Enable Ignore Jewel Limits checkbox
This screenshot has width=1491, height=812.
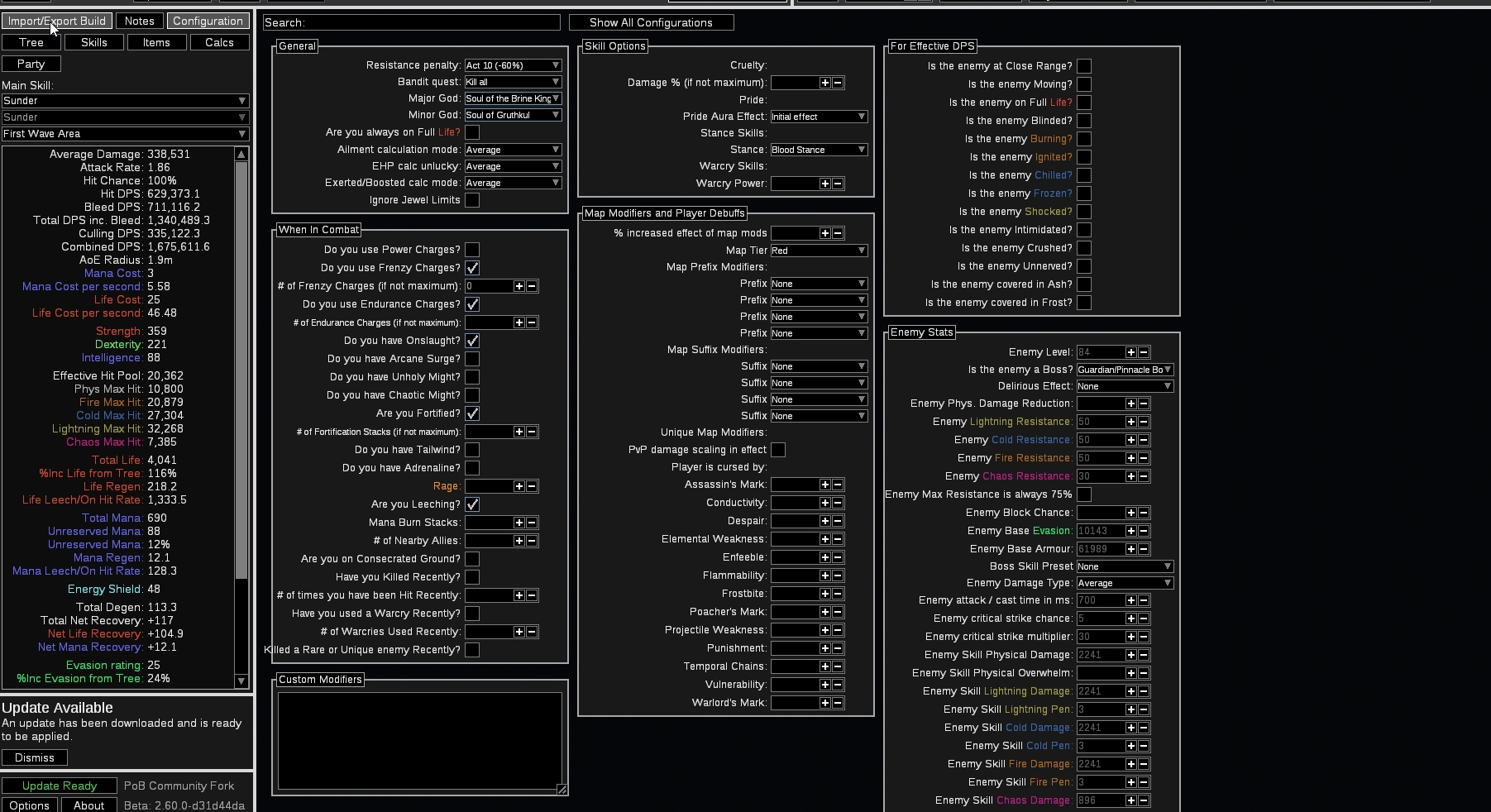pyautogui.click(x=472, y=200)
